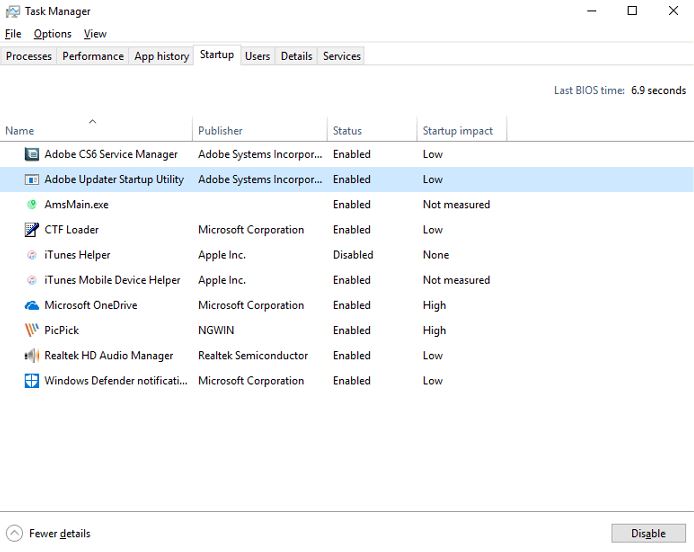Collapse view with Fewer details arrow
The image size is (694, 552).
pos(14,533)
